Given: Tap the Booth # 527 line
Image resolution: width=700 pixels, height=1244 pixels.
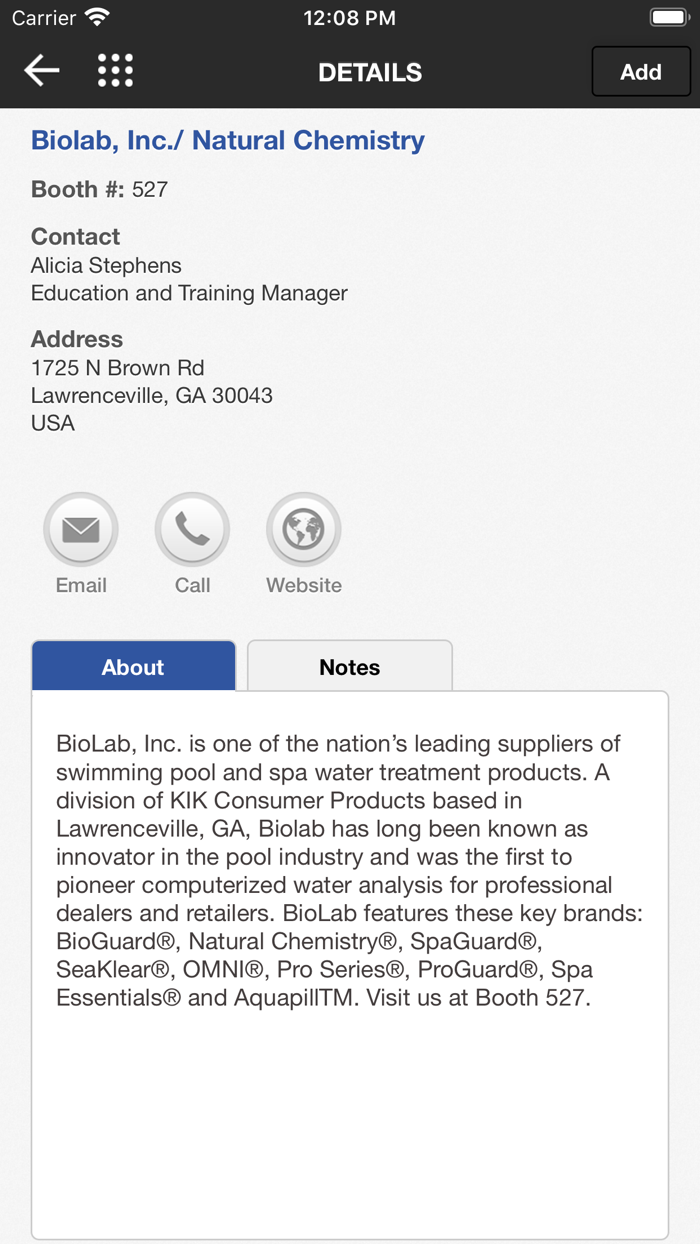Looking at the screenshot, I should coord(100,189).
